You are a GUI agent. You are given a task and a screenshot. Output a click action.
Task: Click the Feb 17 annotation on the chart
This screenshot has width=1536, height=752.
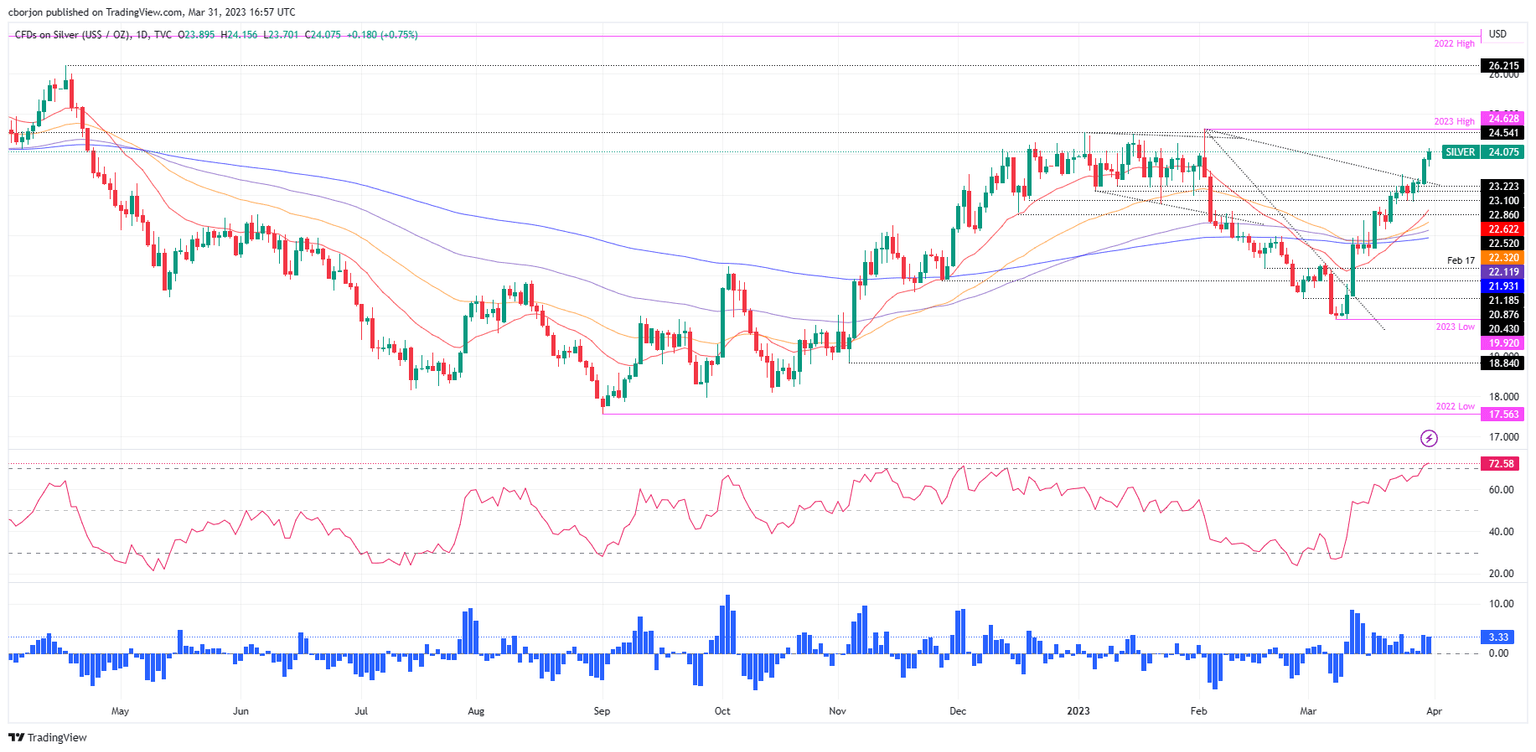point(1461,259)
